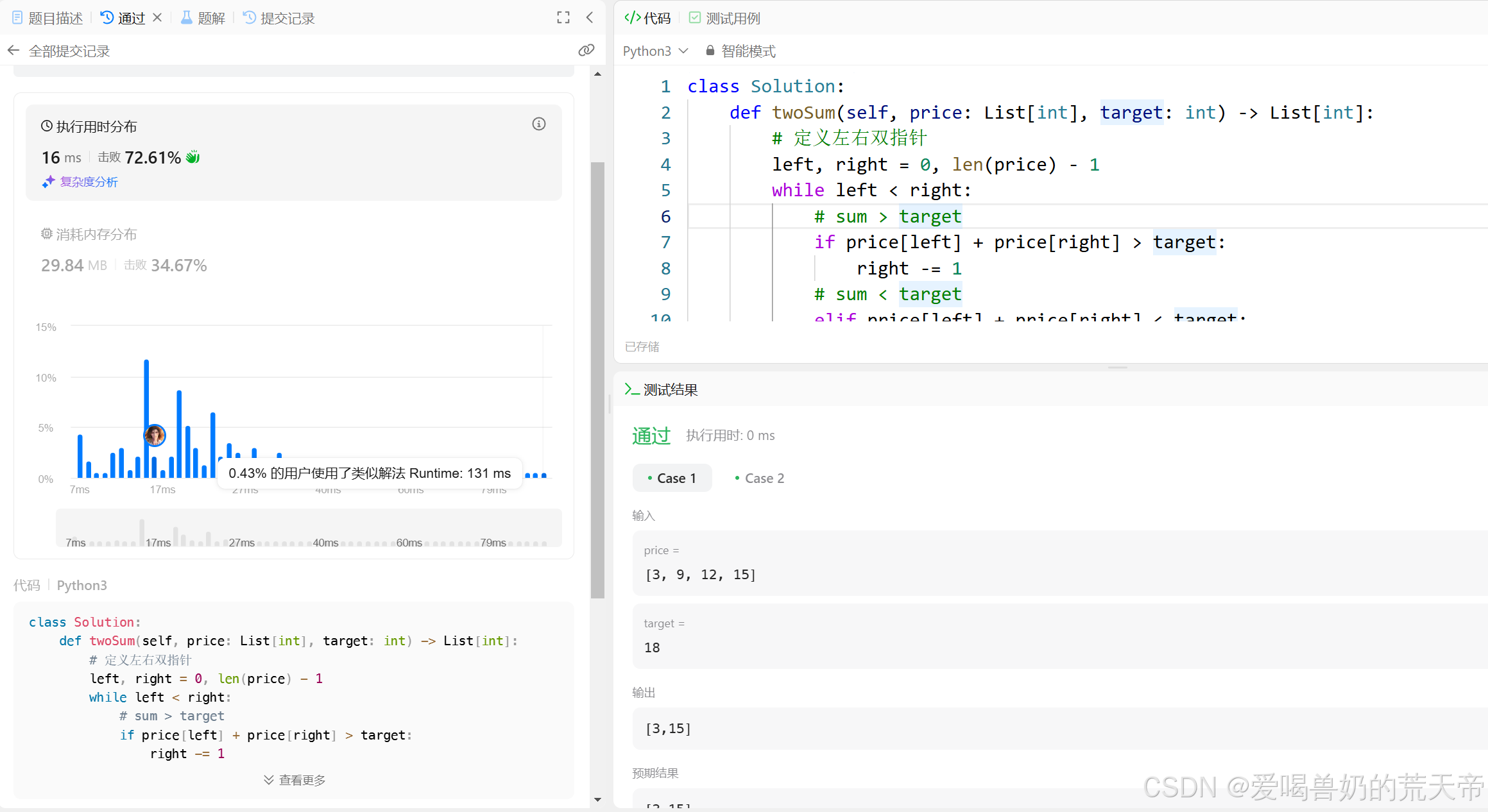Viewport: 1488px width, 812px height.
Task: Click 执行用时分布 runtime card
Action: coord(294,153)
